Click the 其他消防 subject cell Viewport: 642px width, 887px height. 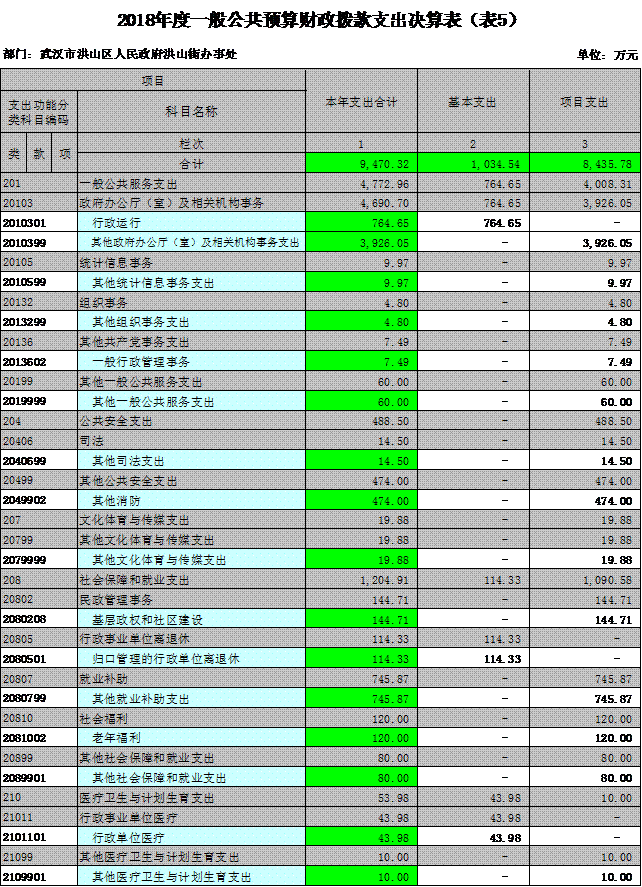pos(191,500)
